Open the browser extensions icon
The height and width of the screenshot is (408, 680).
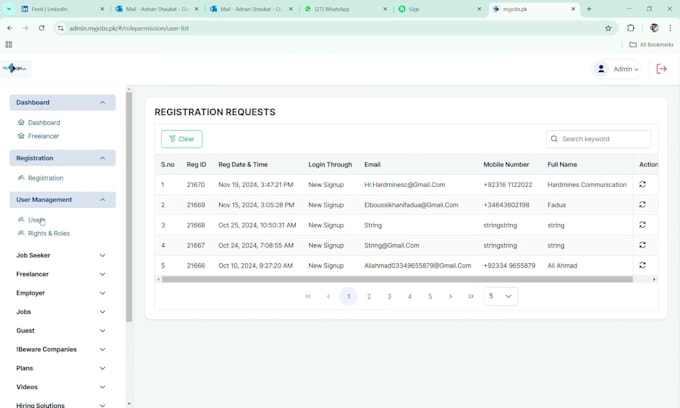click(631, 28)
